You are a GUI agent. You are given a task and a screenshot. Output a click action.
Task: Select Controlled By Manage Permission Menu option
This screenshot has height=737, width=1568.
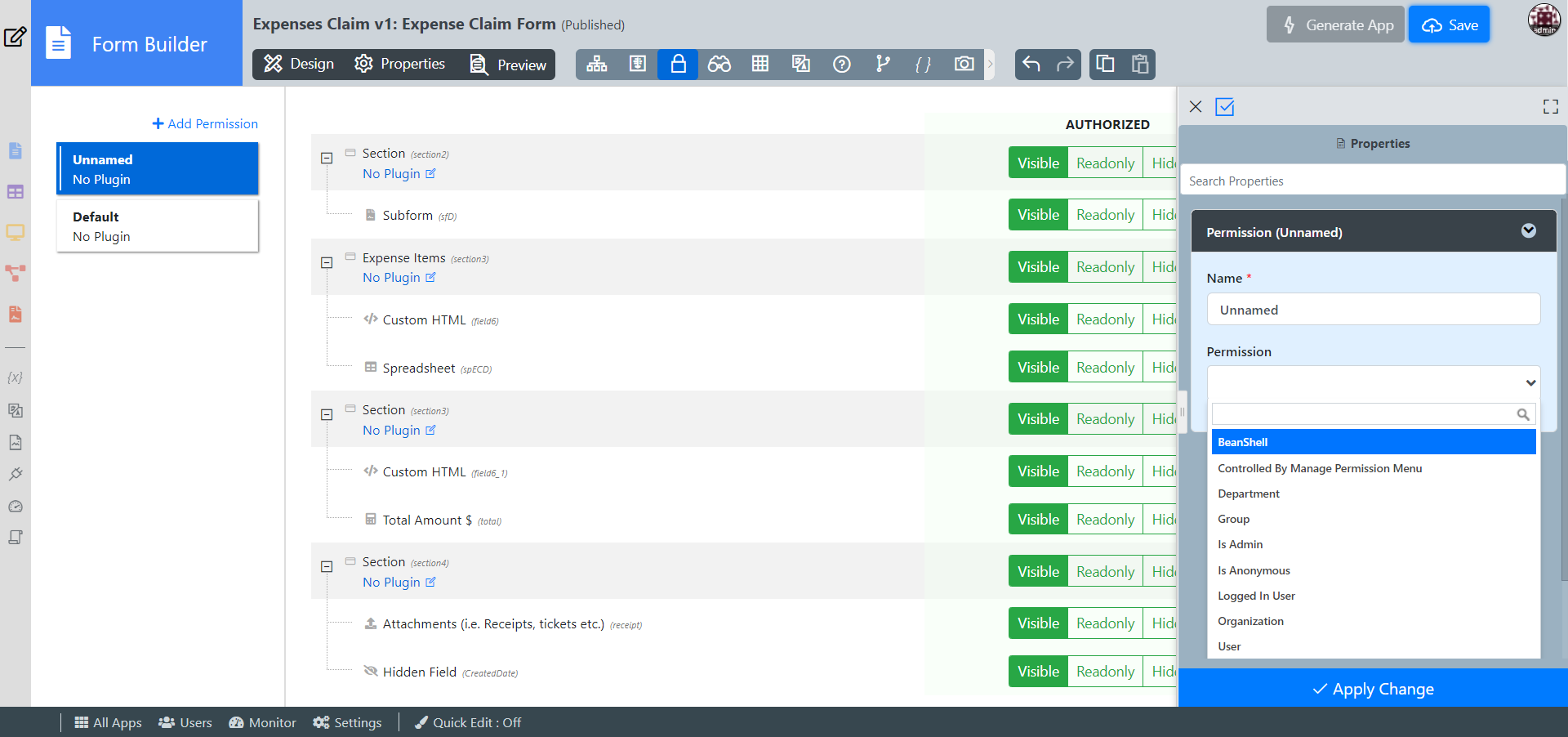[x=1374, y=468]
